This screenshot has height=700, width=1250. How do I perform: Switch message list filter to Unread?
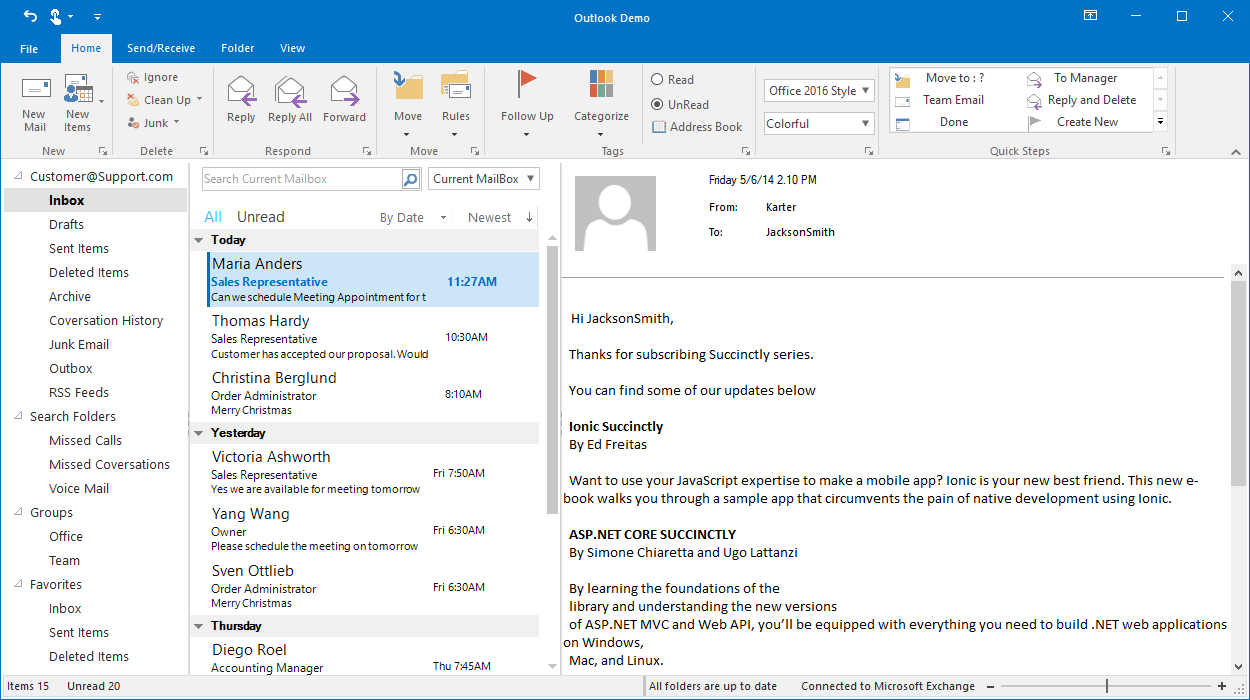click(260, 216)
